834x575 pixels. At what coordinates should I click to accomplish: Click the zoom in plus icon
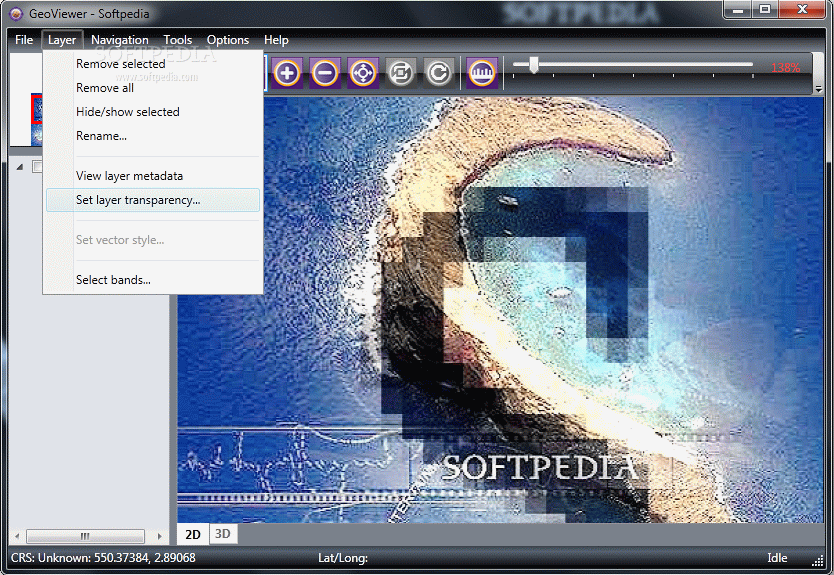(x=287, y=72)
